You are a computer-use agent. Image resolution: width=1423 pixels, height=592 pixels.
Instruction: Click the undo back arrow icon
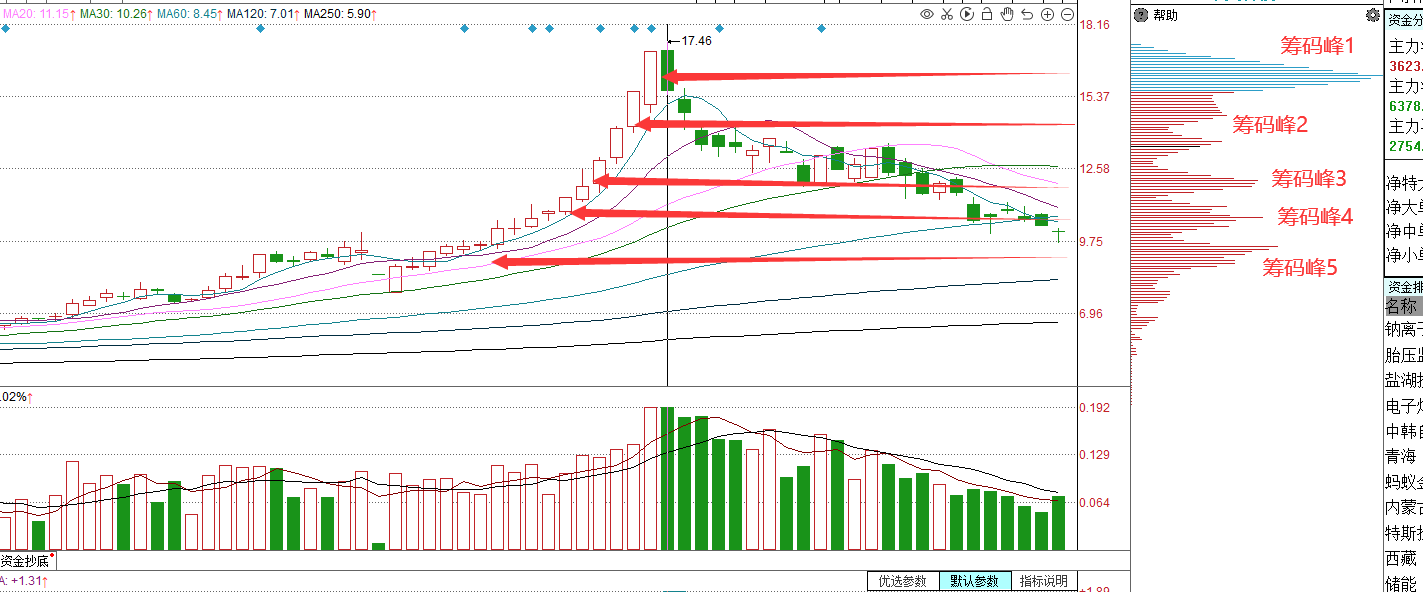tap(1027, 15)
